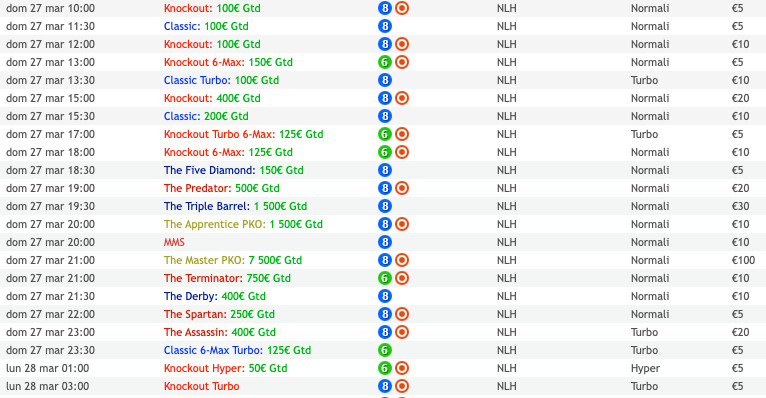Click the target icon in the Knockout Hyper row
Screen dimensions: 766x398
tap(402, 368)
